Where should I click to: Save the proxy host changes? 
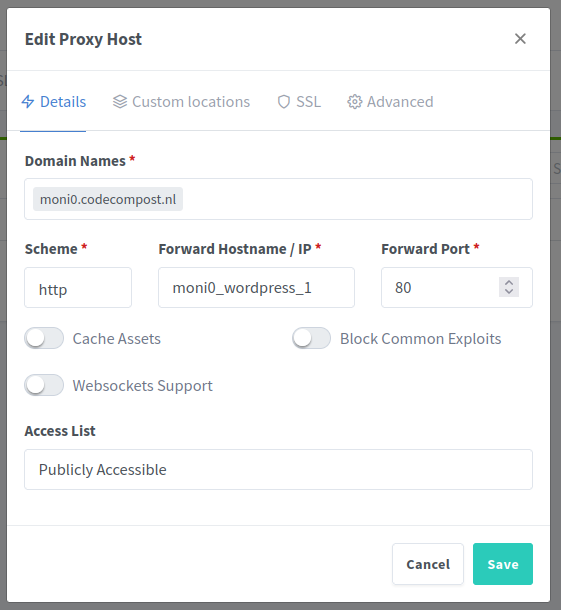pyautogui.click(x=503, y=564)
